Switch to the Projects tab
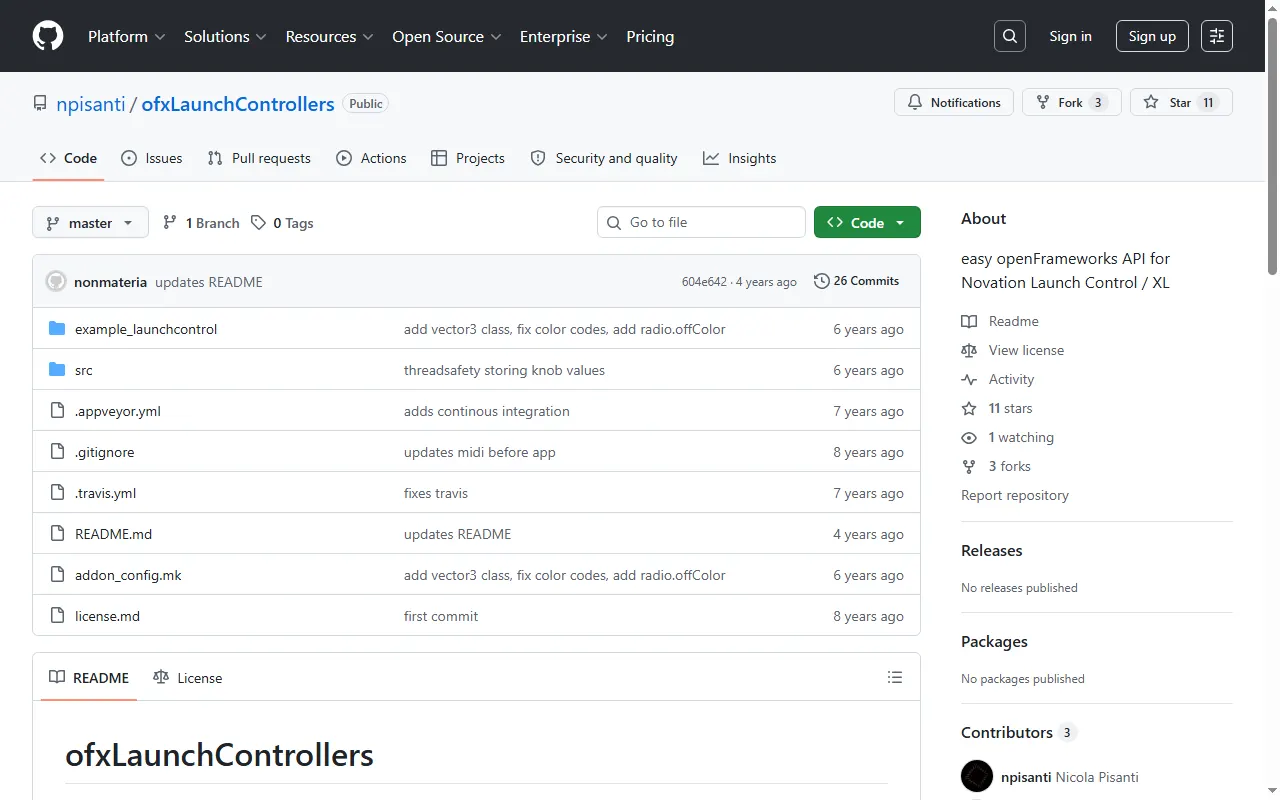 tap(468, 158)
